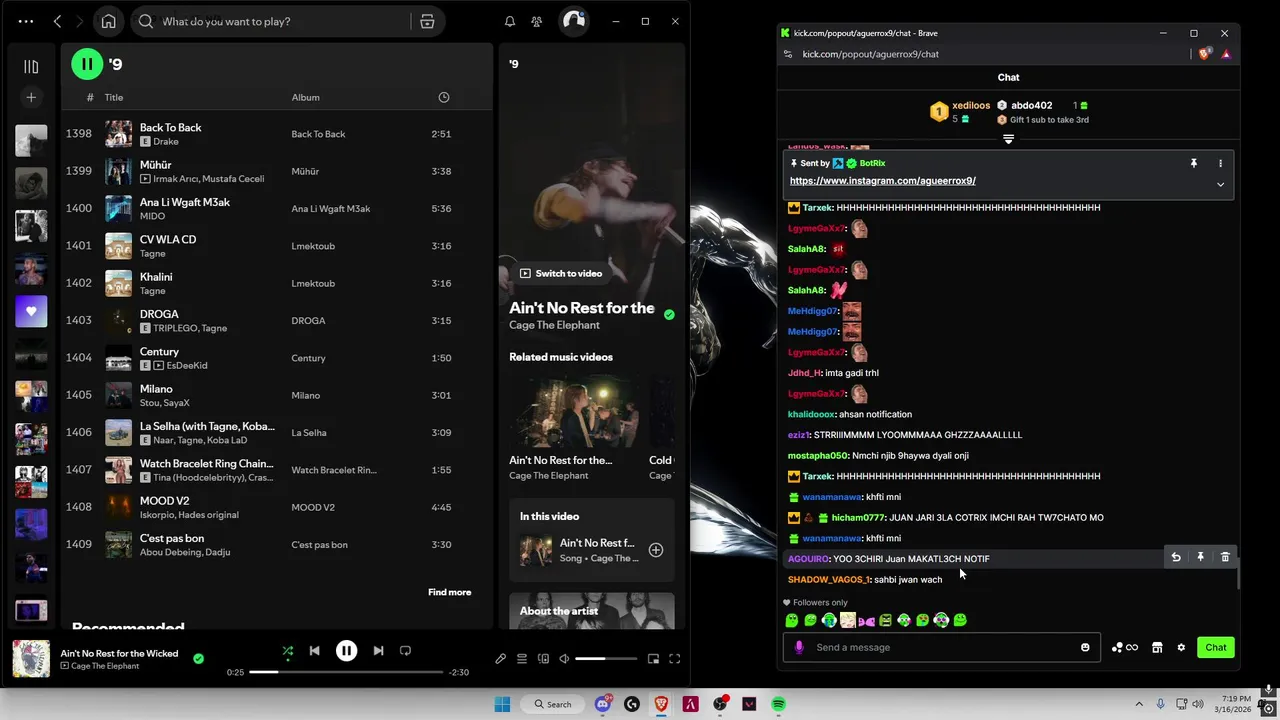This screenshot has height=720, width=1280.
Task: Adjust the Spotify volume slider
Action: [606, 659]
